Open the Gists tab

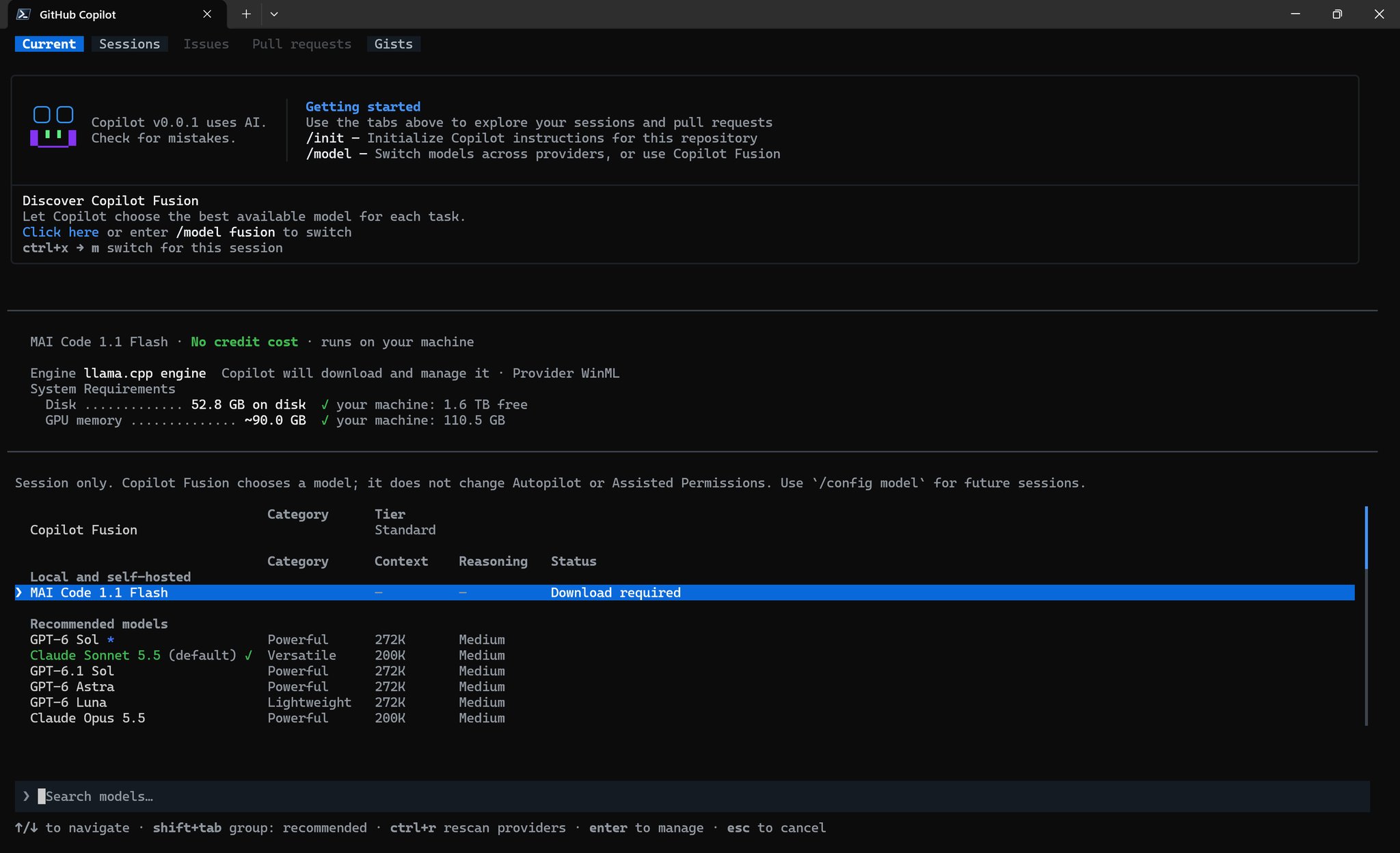pos(394,44)
